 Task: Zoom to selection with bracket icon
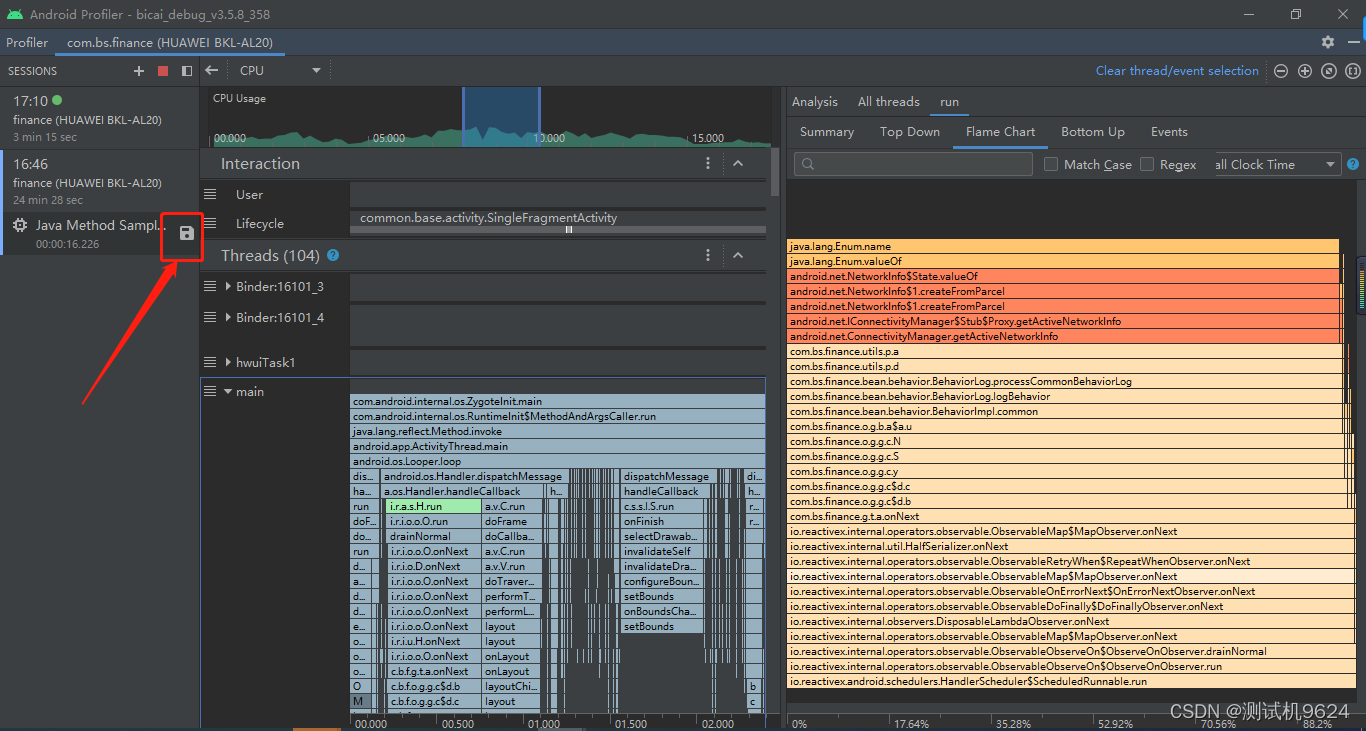tap(1353, 71)
